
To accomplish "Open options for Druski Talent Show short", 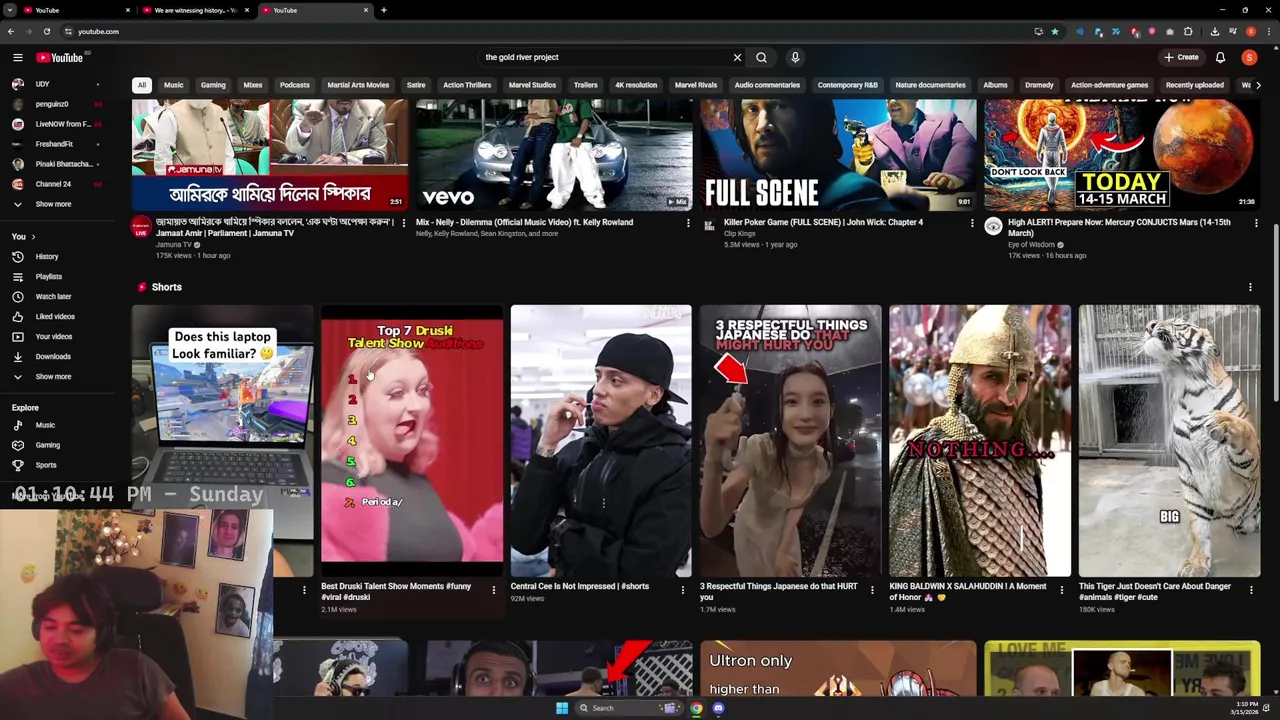I will point(493,590).
